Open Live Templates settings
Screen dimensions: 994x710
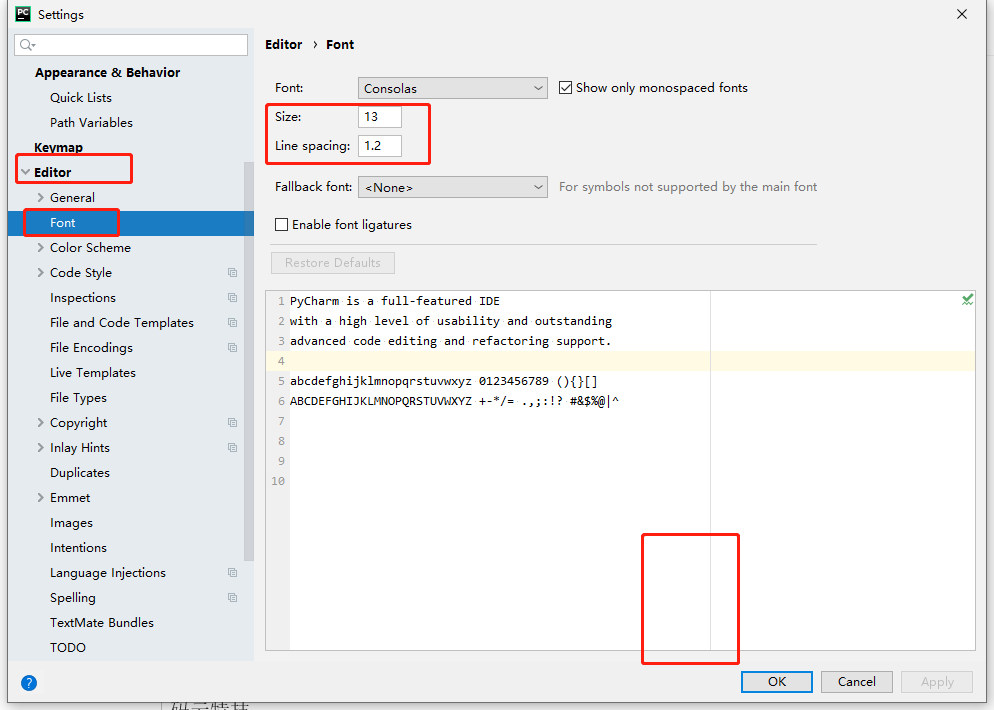93,373
